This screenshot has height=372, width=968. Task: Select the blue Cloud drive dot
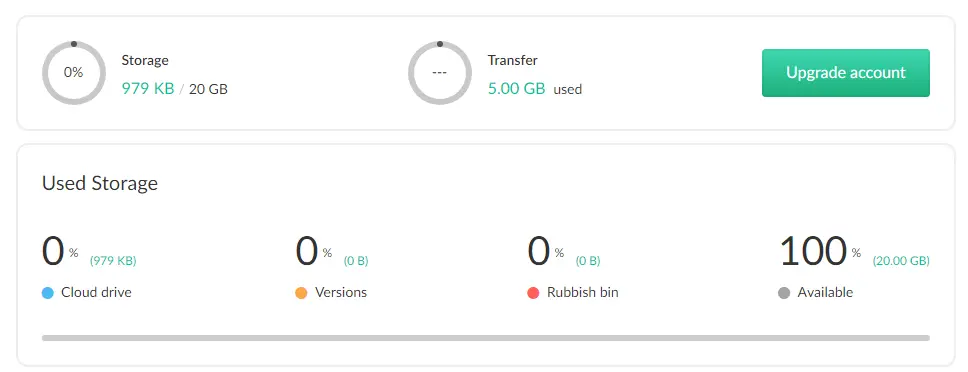coord(48,293)
